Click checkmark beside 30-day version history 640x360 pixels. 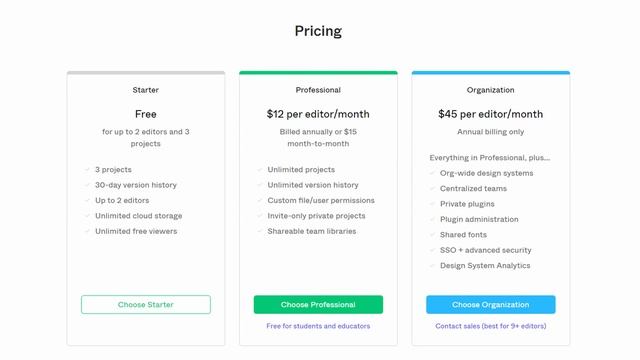pos(87,185)
